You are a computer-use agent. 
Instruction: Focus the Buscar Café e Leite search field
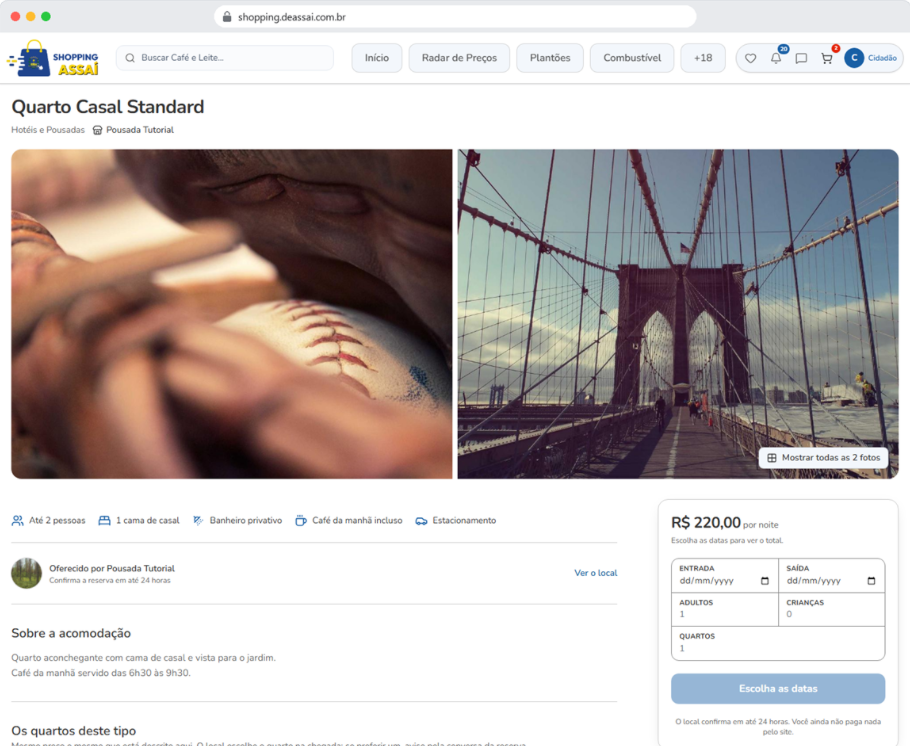225,58
